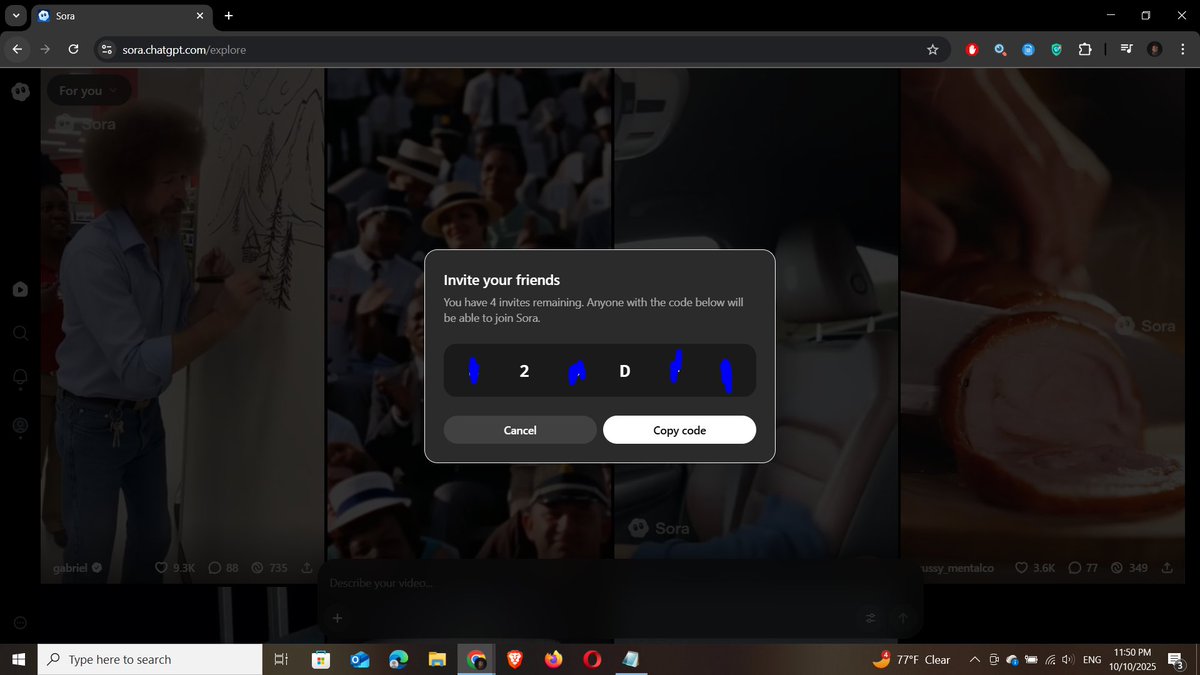The width and height of the screenshot is (1200, 675).
Task: Go forward in browser
Action: 45,49
